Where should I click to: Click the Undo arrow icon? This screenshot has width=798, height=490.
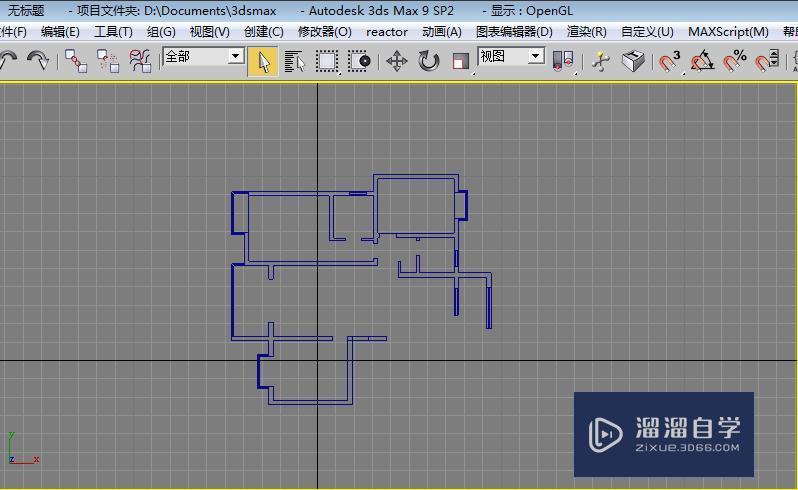[x=8, y=61]
